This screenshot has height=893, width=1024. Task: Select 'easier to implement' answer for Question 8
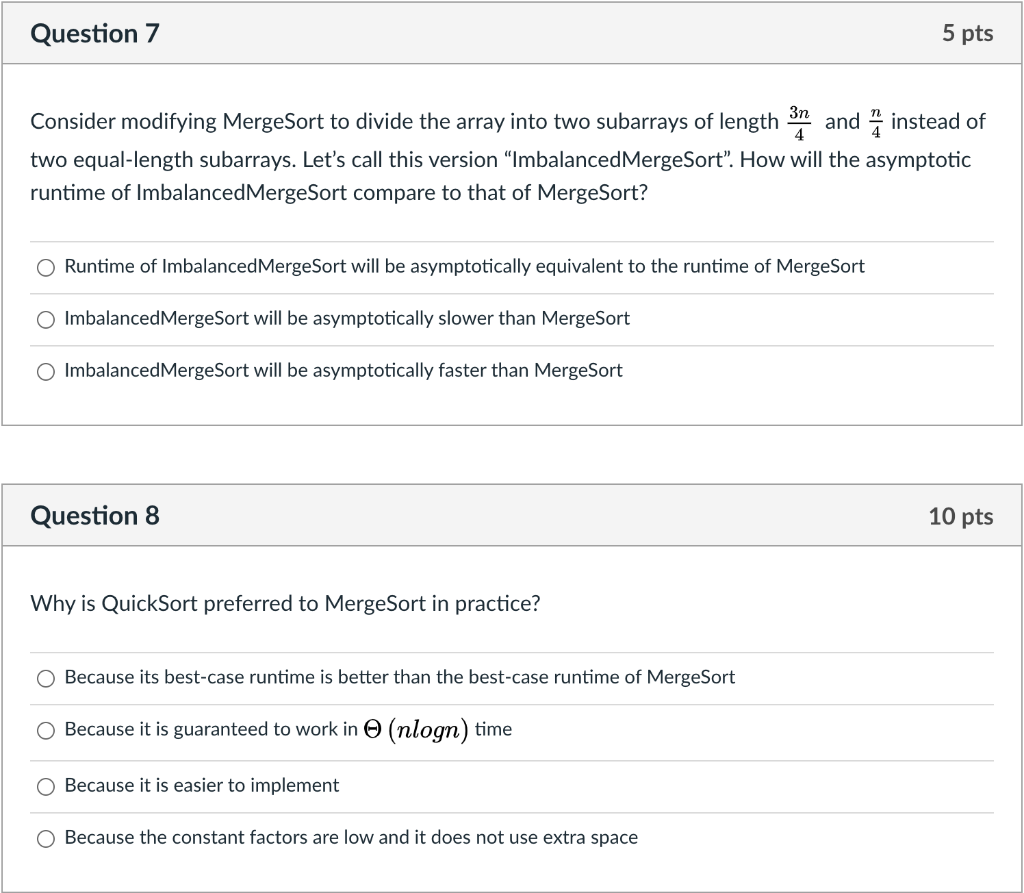46,787
